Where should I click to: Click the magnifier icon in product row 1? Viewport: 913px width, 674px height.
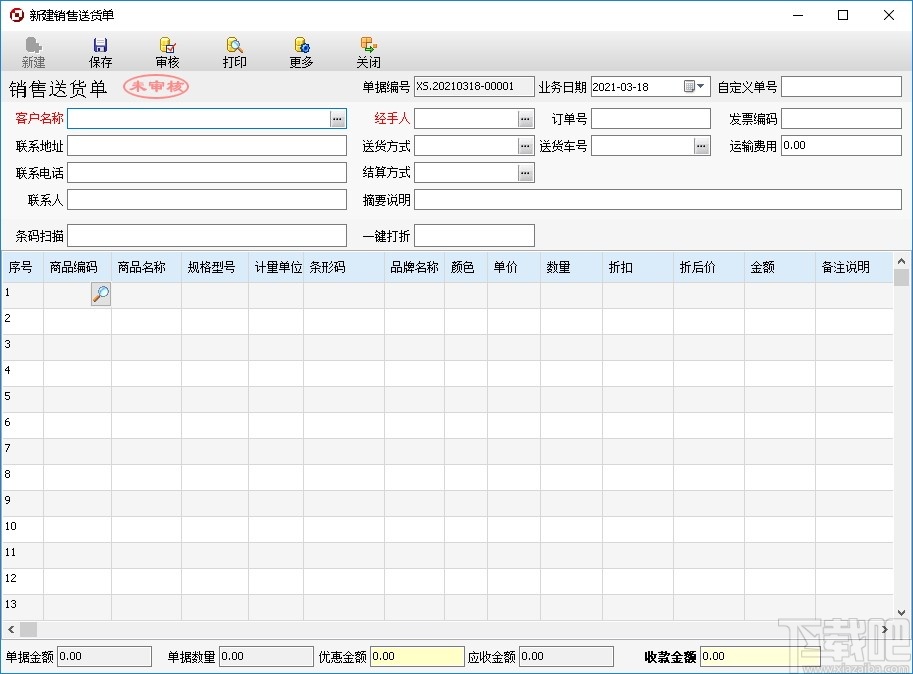tap(99, 294)
